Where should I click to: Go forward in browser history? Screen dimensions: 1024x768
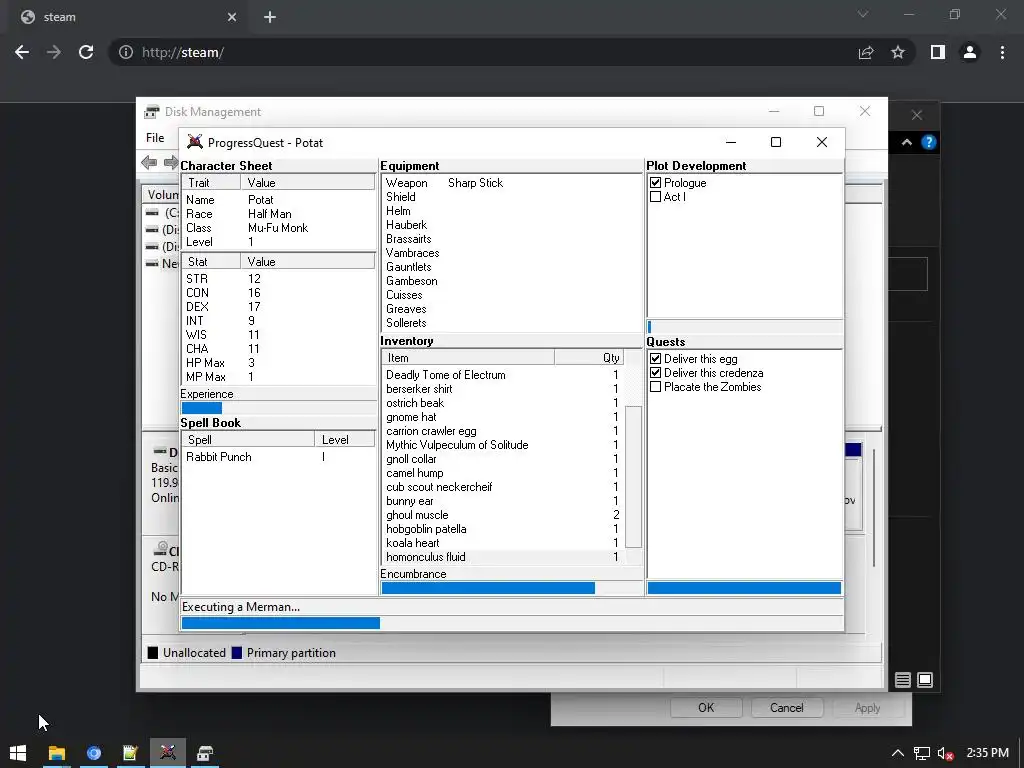(54, 52)
